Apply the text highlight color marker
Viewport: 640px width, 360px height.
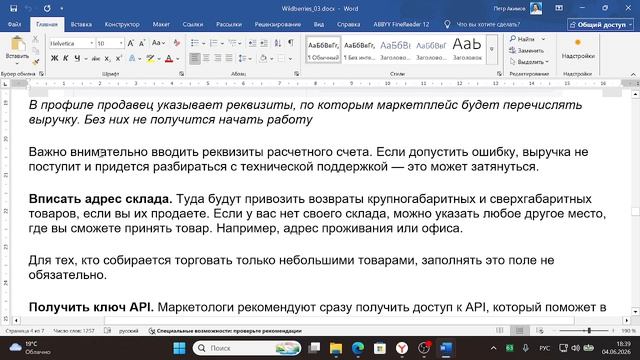click(x=151, y=59)
